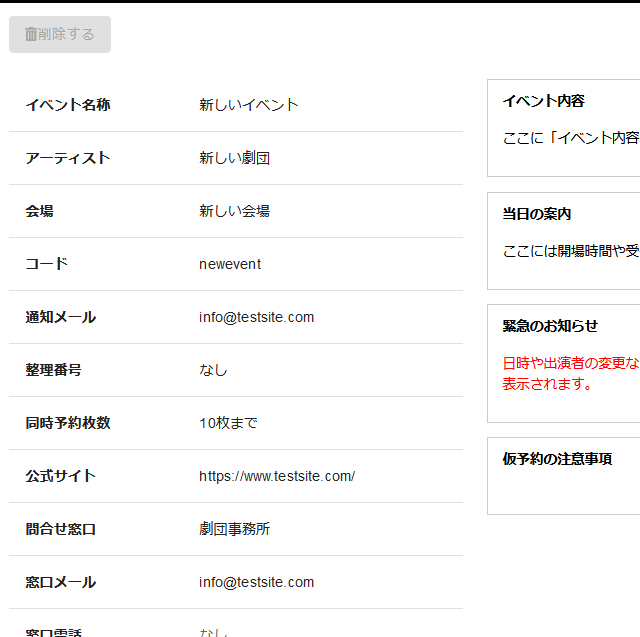
Task: Click the 公式サイト row label
Action: (x=60, y=476)
